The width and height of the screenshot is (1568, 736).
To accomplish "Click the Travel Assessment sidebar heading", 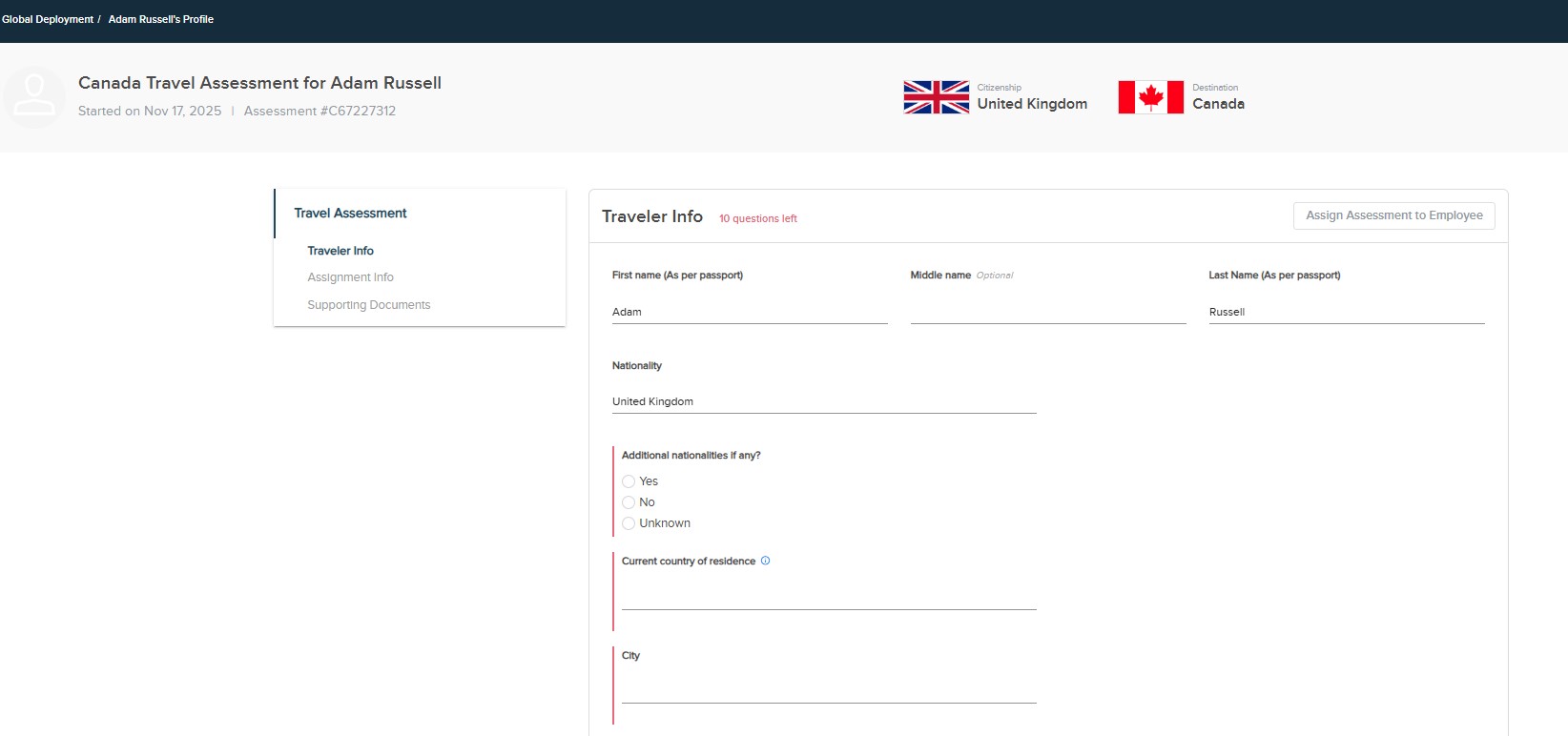I will pos(350,214).
